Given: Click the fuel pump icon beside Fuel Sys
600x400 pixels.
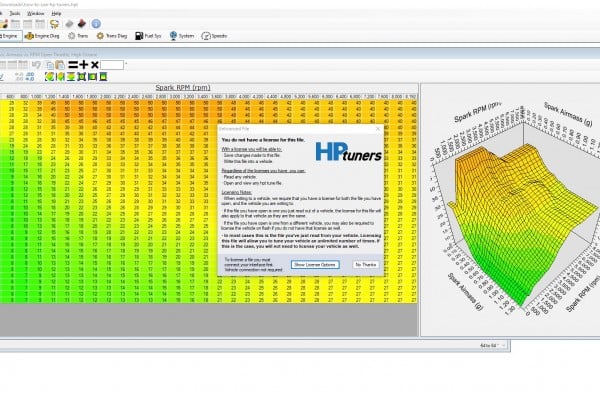Looking at the screenshot, I should point(139,36).
